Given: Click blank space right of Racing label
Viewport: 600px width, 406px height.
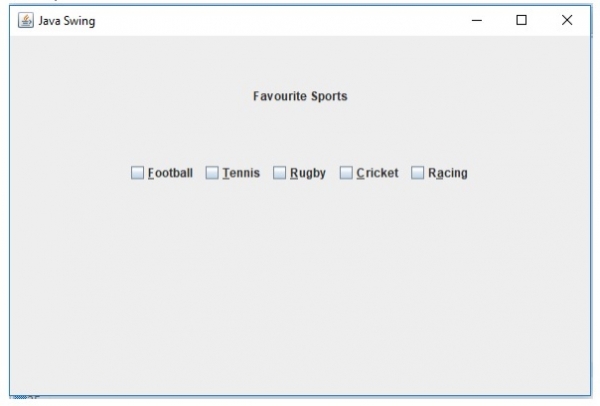Looking at the screenshot, I should (x=530, y=173).
